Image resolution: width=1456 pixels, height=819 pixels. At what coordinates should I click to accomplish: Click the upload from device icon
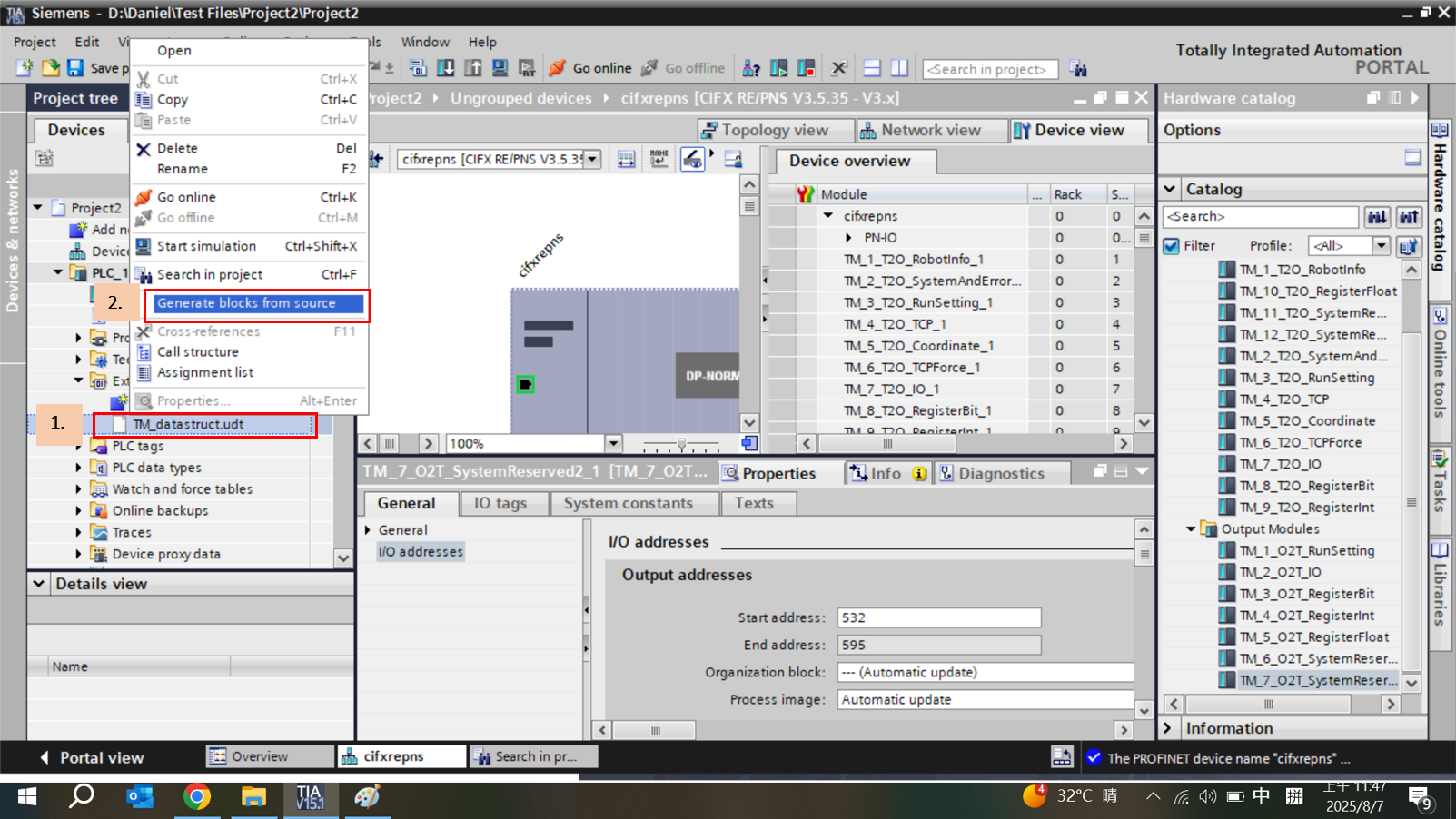click(473, 68)
